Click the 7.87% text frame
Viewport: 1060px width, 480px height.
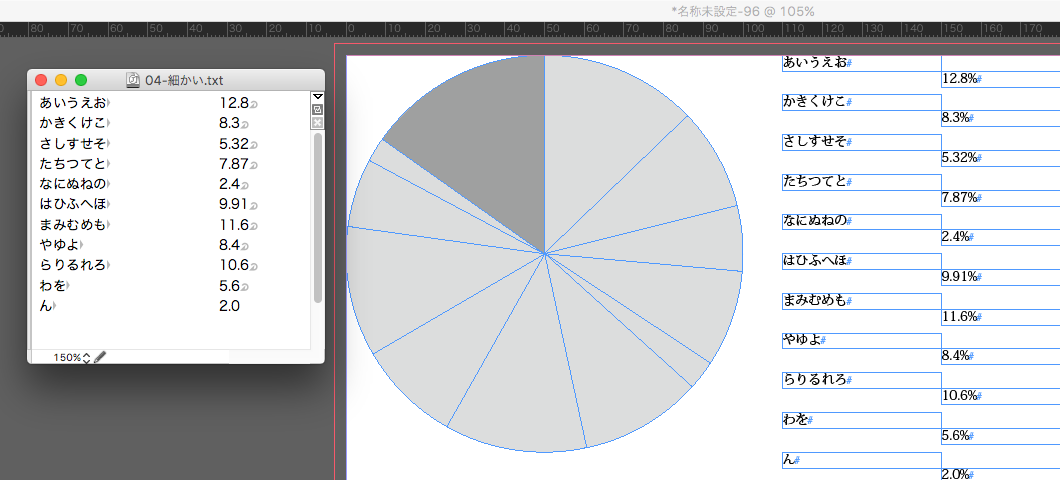pyautogui.click(x=1000, y=198)
